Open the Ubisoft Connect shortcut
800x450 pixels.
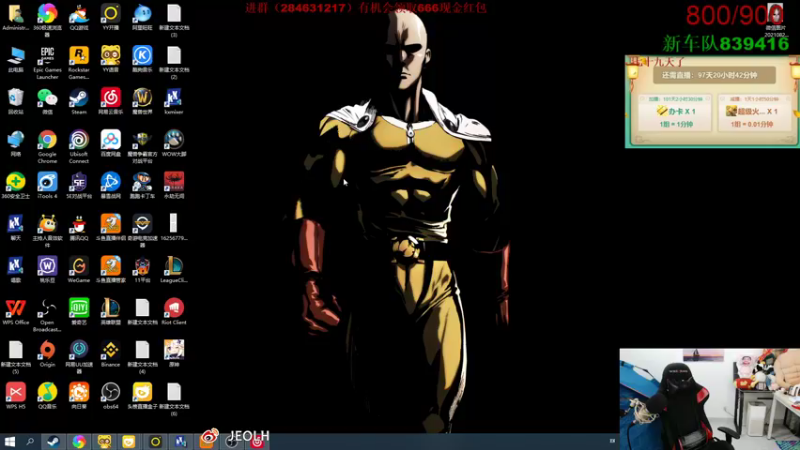79,147
